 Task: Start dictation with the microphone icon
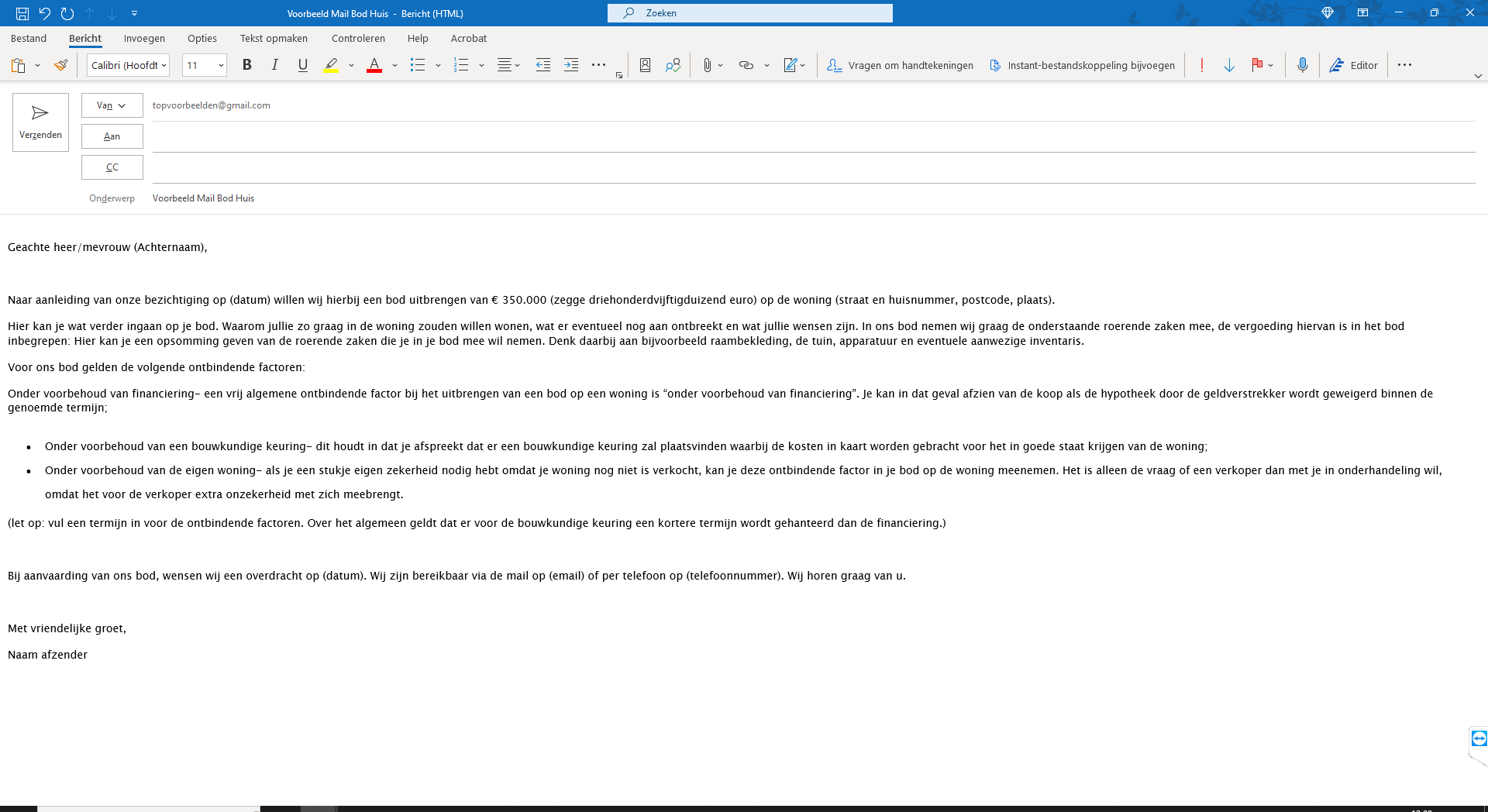click(1303, 66)
